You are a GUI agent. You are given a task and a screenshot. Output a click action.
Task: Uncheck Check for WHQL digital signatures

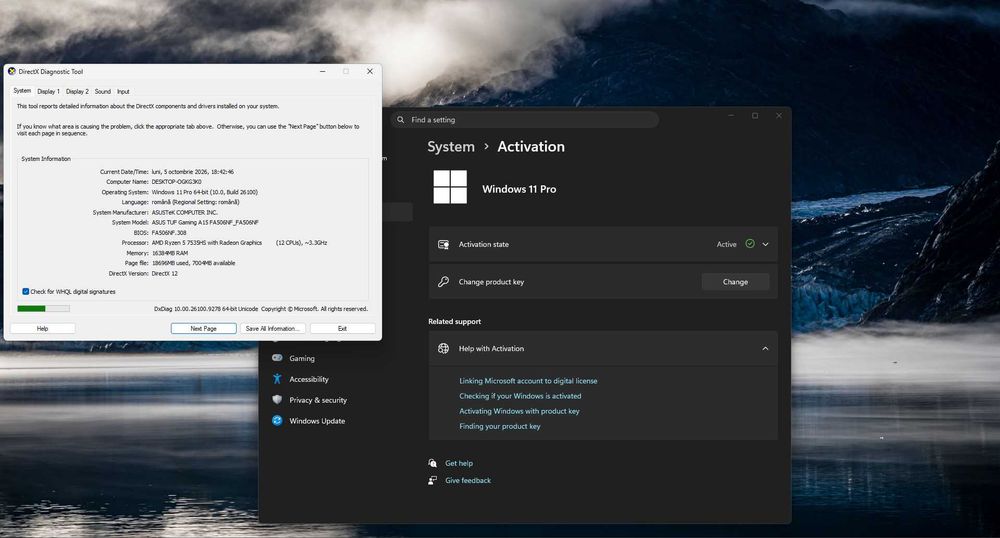pyautogui.click(x=26, y=291)
